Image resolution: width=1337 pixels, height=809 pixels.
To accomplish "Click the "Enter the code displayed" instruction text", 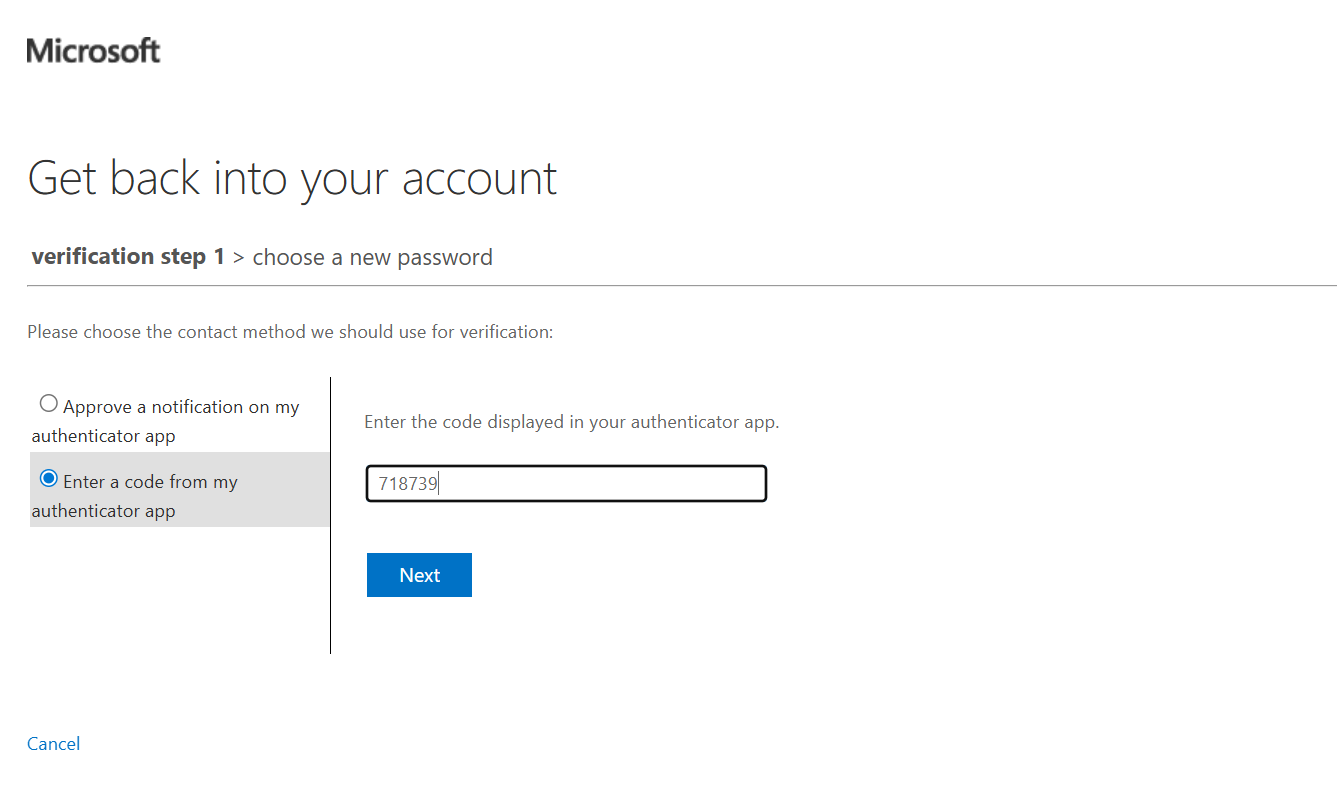I will point(571,422).
